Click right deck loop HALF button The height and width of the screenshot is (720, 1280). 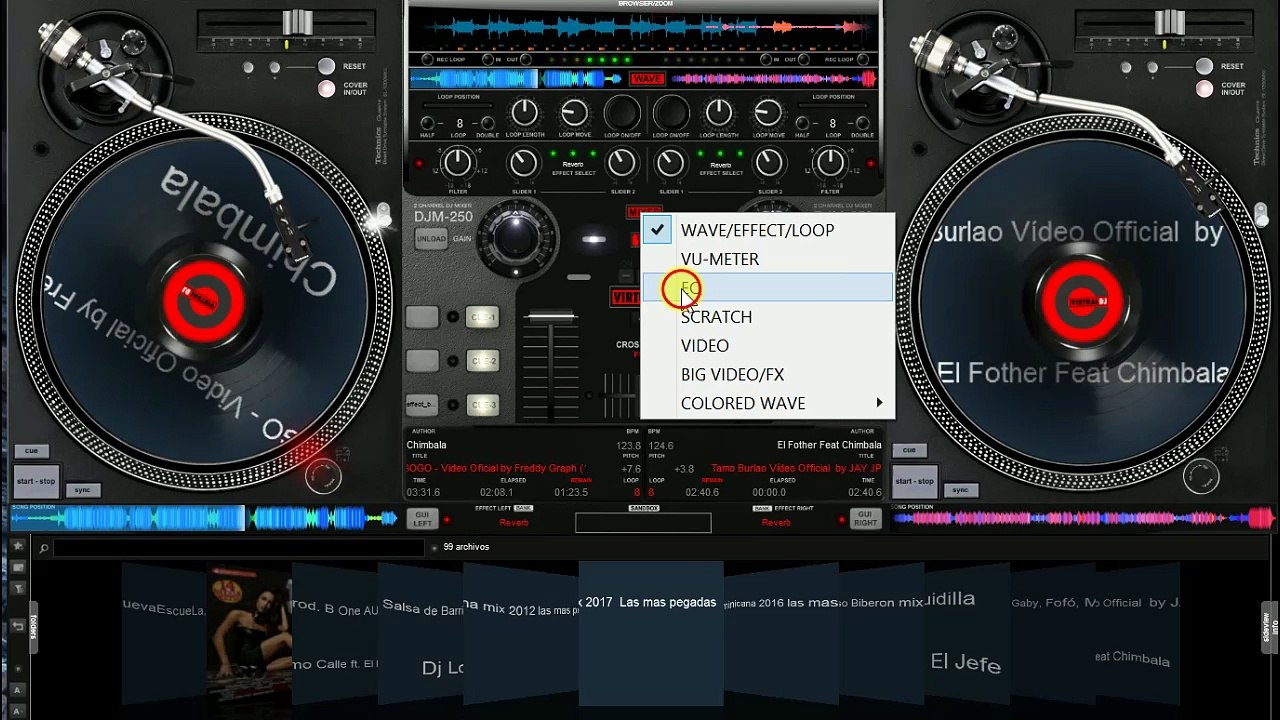click(x=803, y=124)
